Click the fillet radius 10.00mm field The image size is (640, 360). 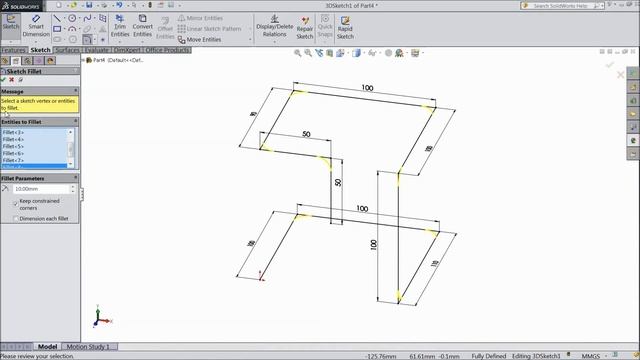click(x=41, y=189)
